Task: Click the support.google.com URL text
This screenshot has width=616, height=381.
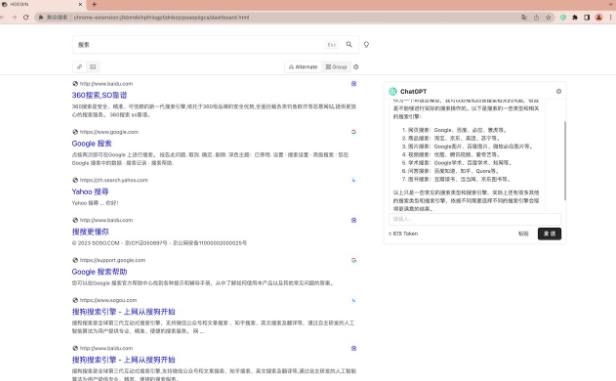Action: click(x=113, y=260)
